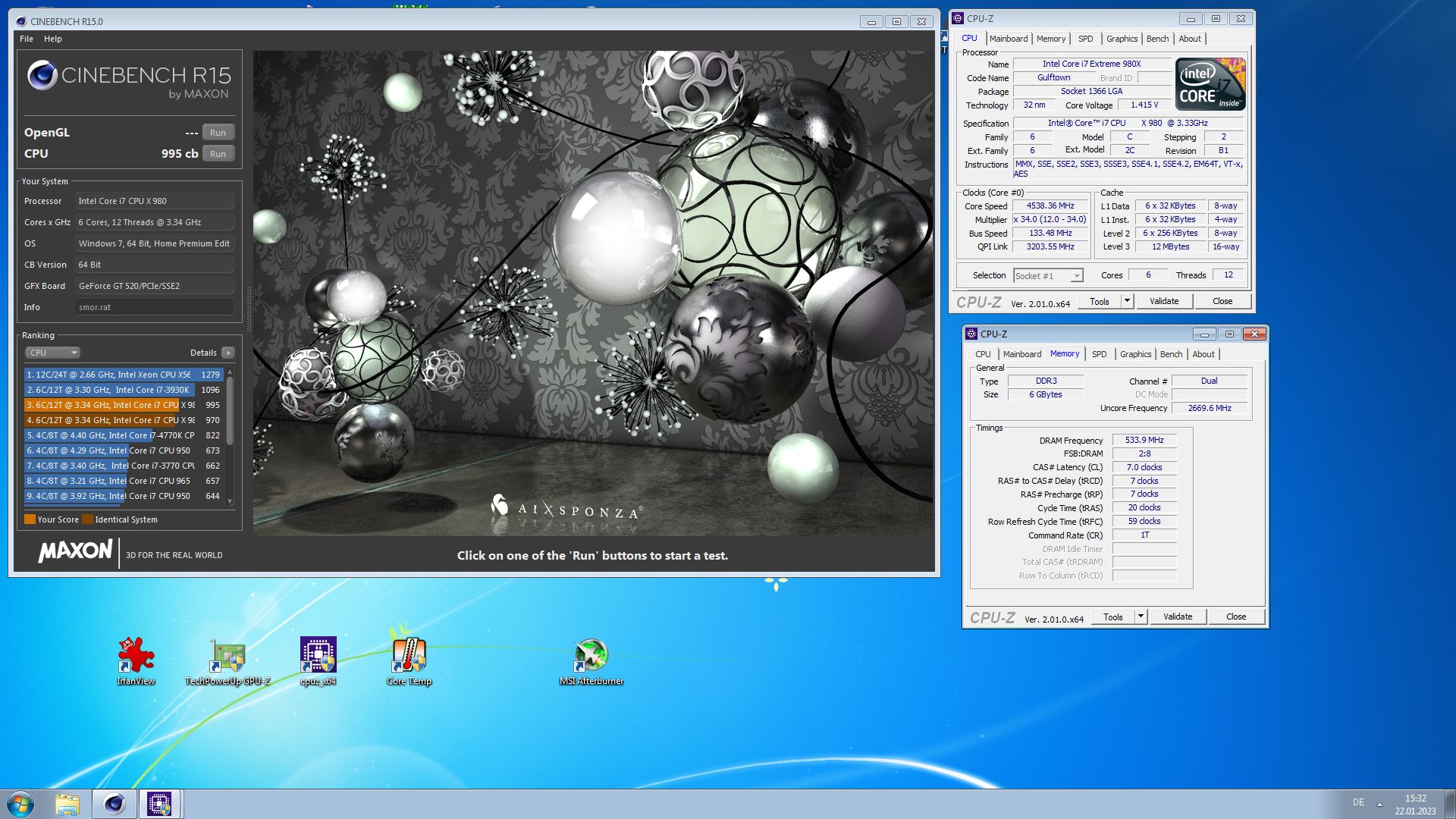Click the Identical System legend swatch
Viewport: 1456px width, 819px height.
point(87,519)
